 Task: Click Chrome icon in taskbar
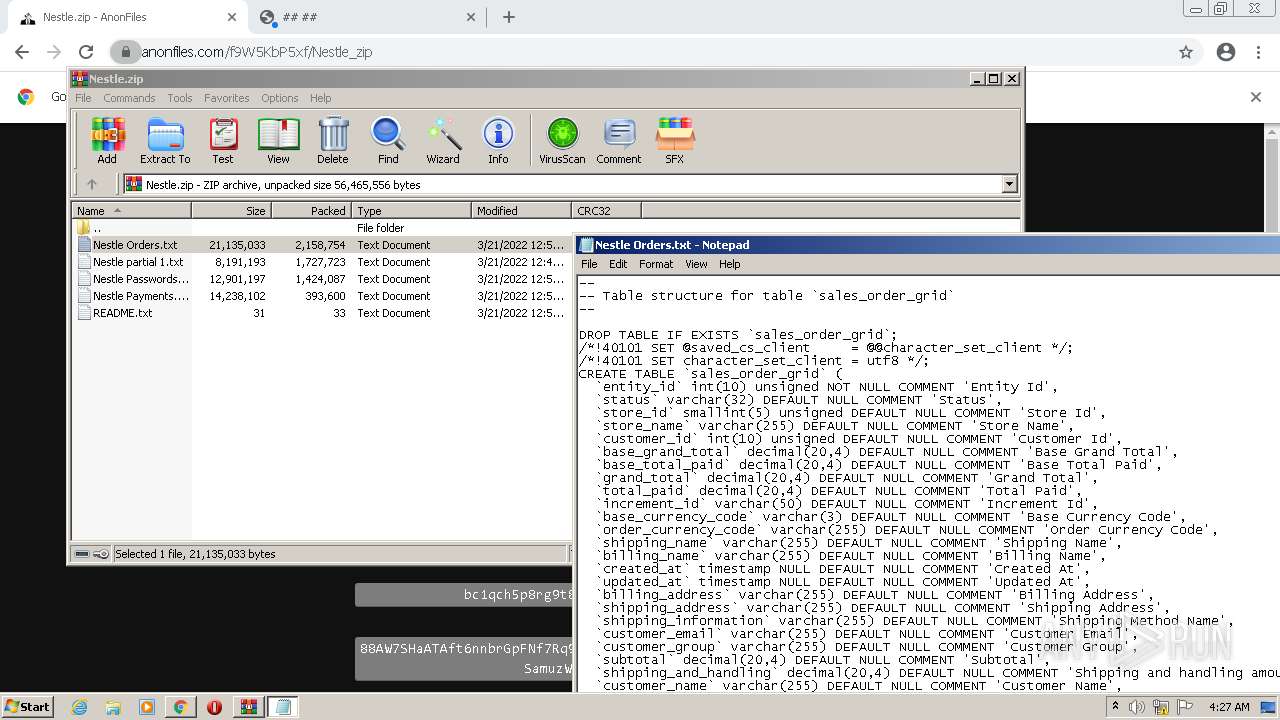pyautogui.click(x=180, y=707)
